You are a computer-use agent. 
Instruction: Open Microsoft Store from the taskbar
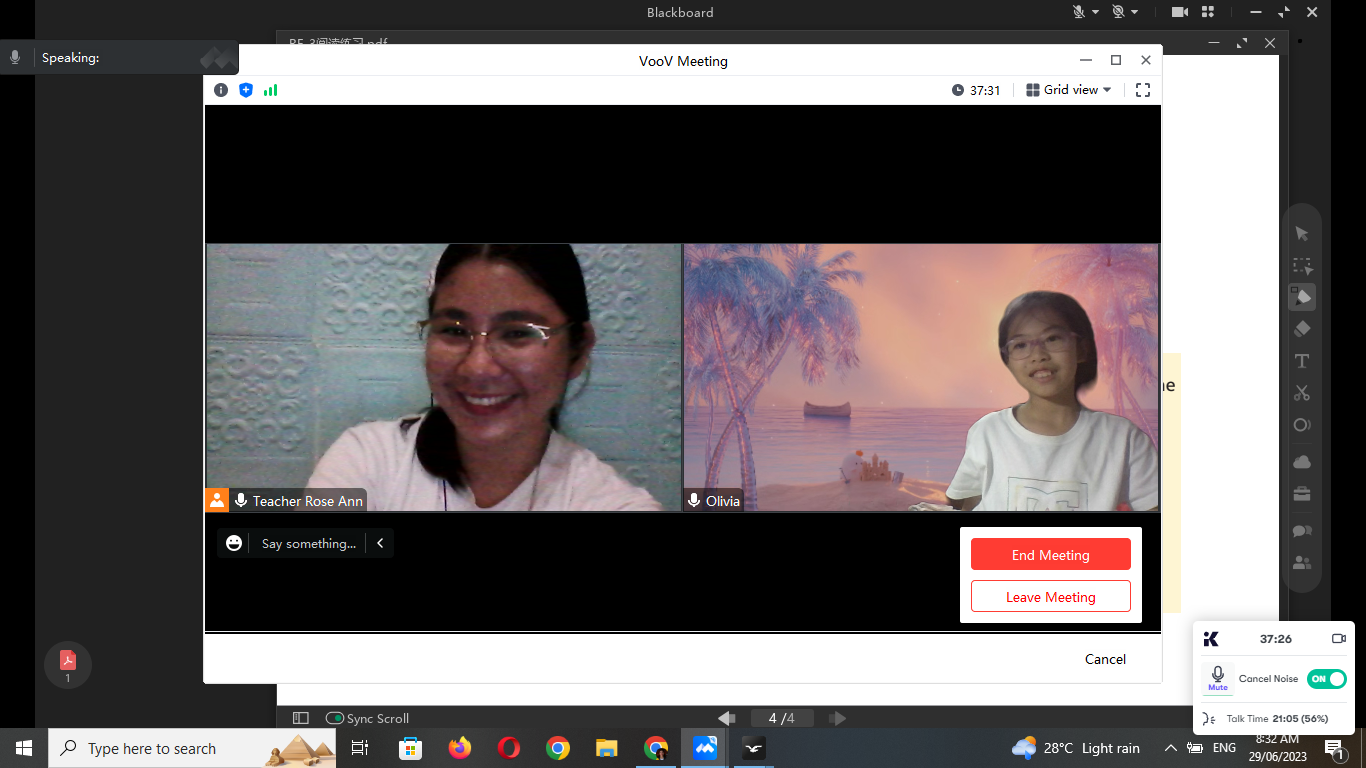[x=411, y=748]
